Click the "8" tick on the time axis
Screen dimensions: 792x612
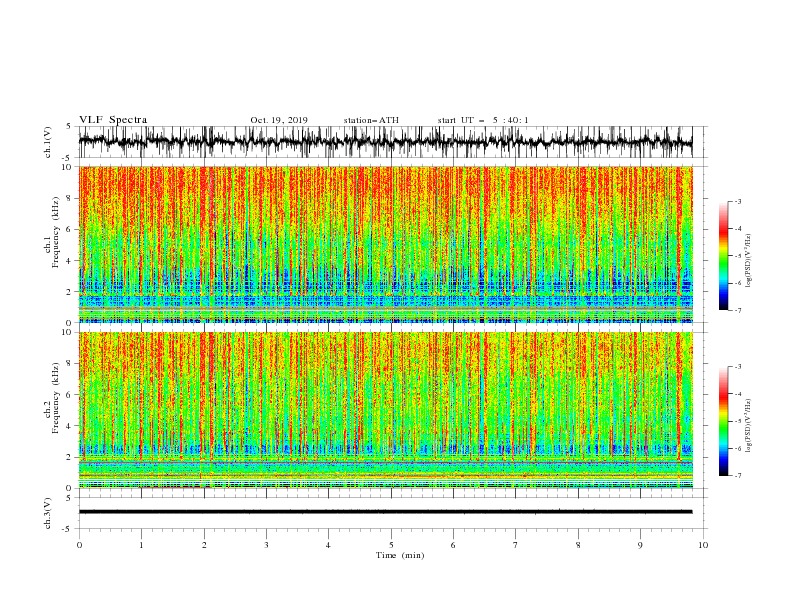[x=578, y=545]
